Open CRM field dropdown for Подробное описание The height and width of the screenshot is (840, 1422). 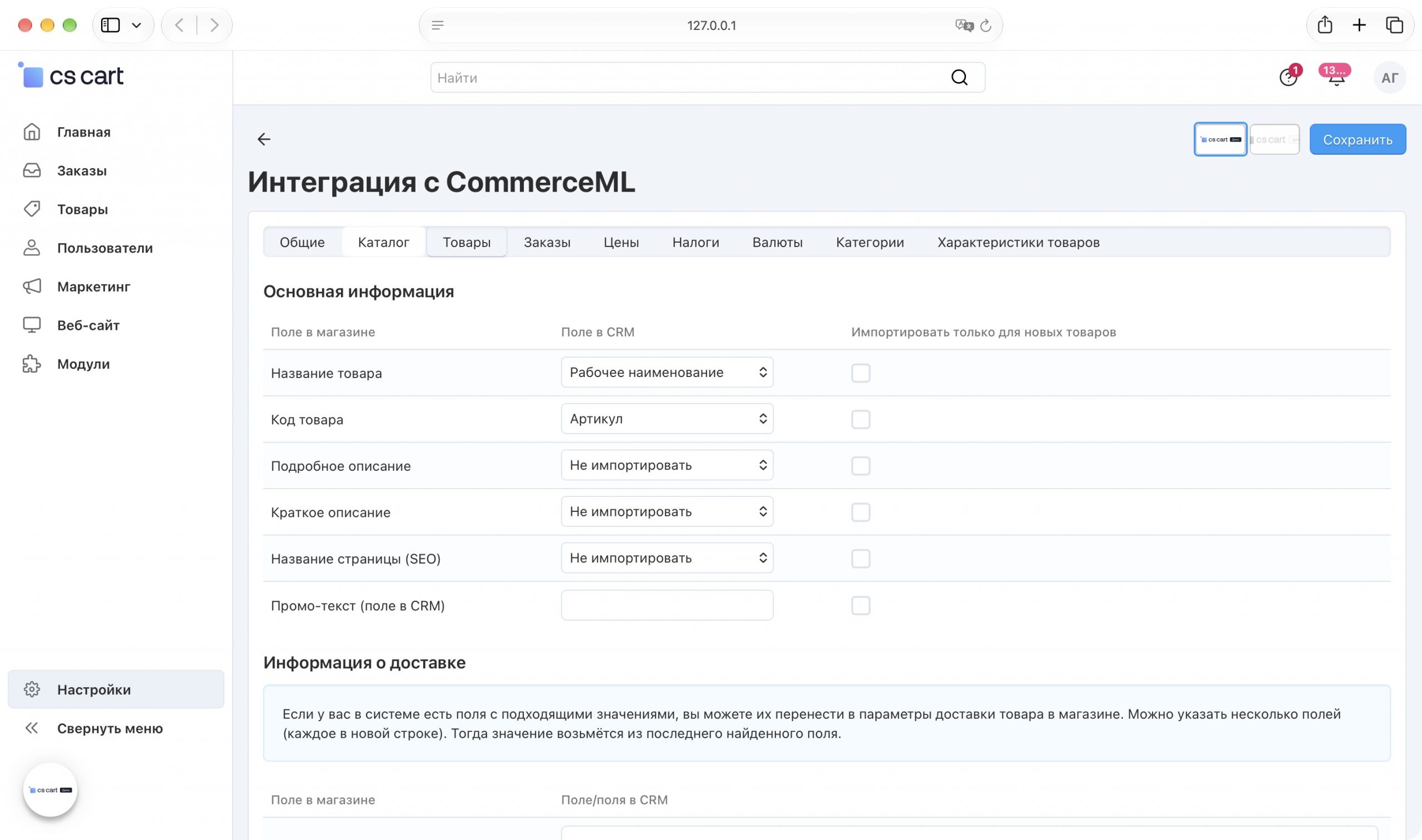pyautogui.click(x=667, y=465)
